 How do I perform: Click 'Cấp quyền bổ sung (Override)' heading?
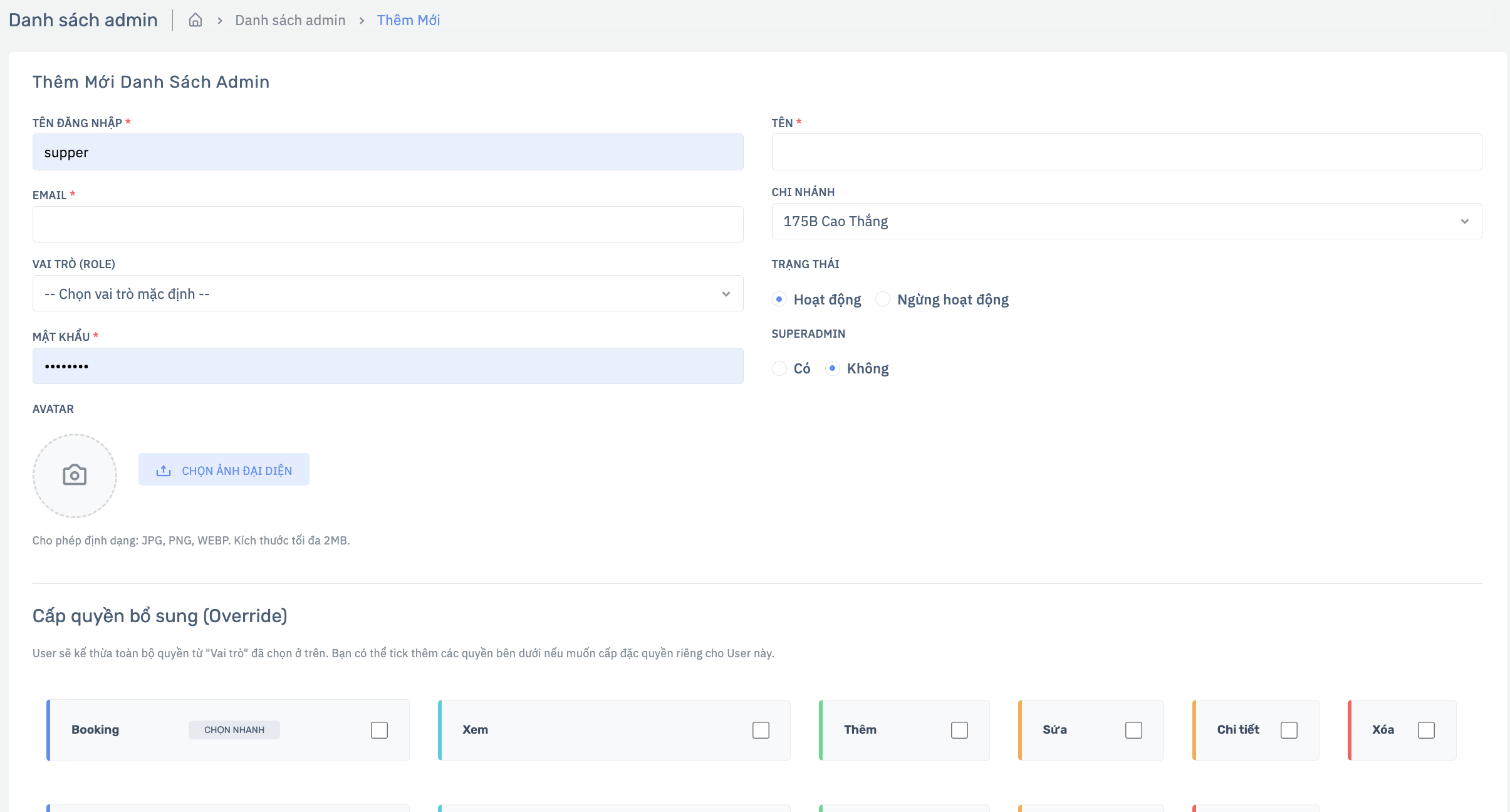(x=160, y=616)
